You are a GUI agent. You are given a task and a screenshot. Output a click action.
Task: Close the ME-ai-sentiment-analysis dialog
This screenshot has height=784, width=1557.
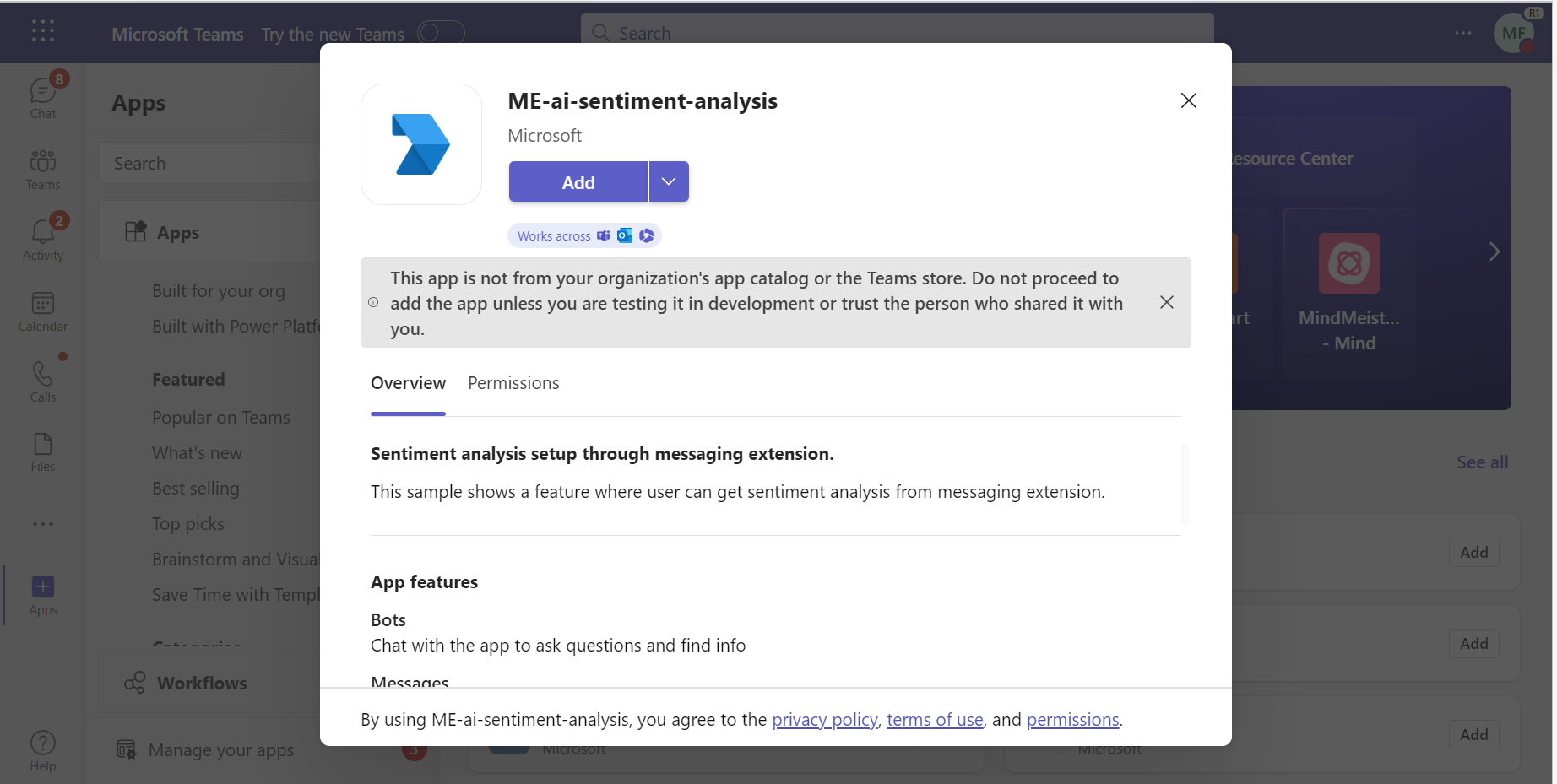pyautogui.click(x=1189, y=100)
